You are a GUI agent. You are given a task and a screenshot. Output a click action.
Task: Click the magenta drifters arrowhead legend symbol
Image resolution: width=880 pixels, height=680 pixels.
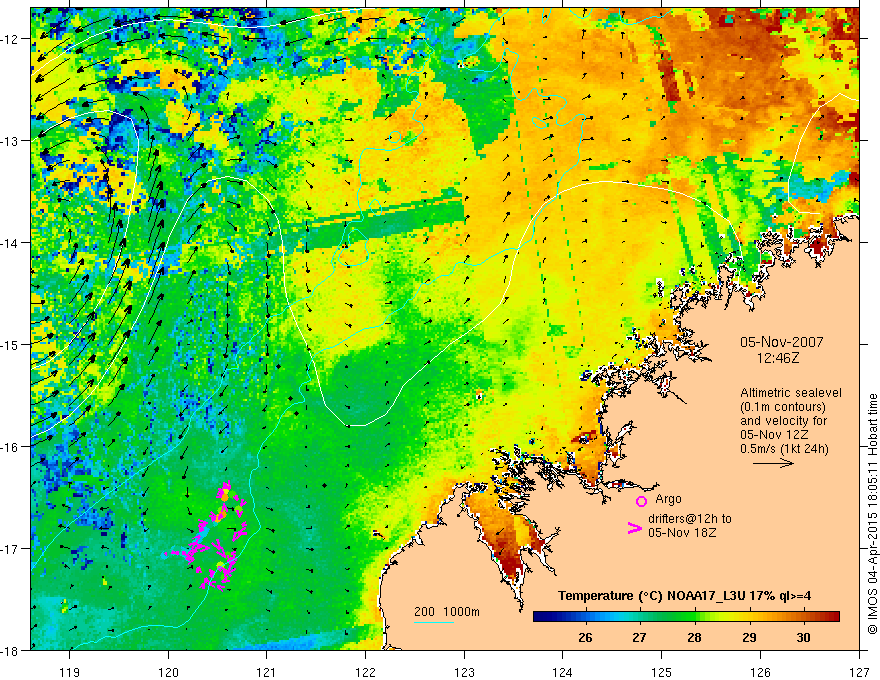[x=634, y=527]
